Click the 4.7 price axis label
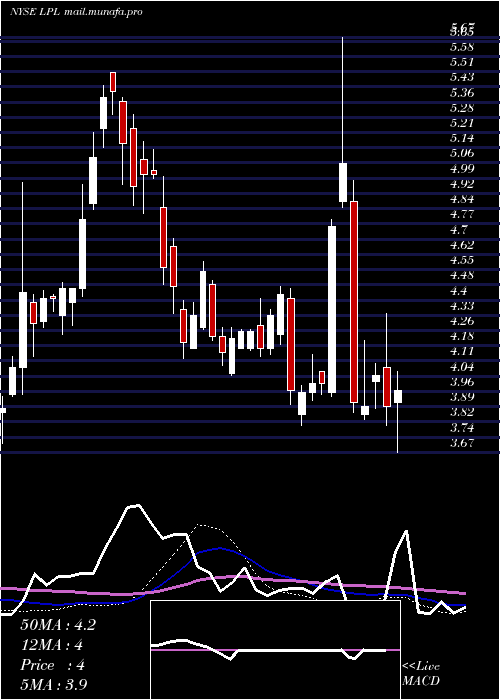 click(459, 229)
